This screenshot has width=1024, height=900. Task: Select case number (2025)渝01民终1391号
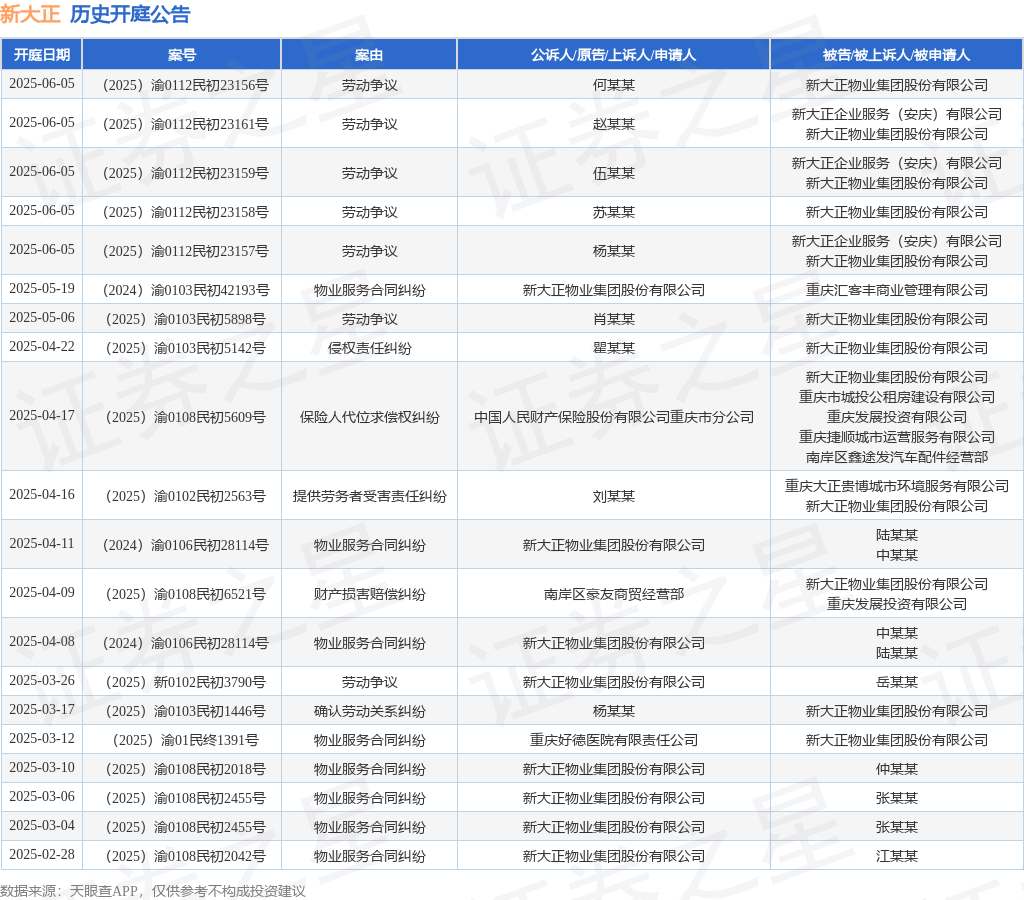click(x=185, y=740)
